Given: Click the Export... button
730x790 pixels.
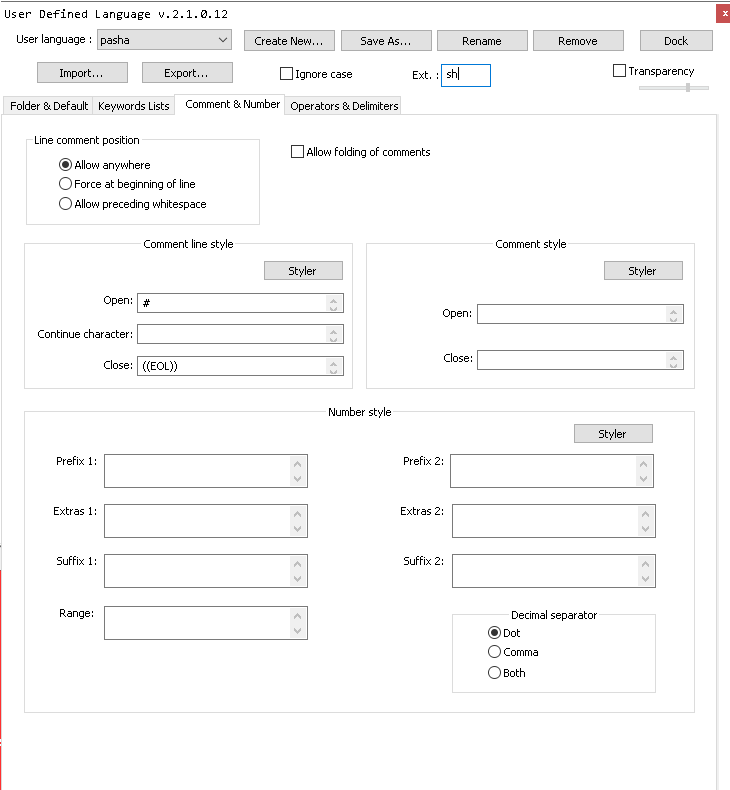Looking at the screenshot, I should point(187,73).
